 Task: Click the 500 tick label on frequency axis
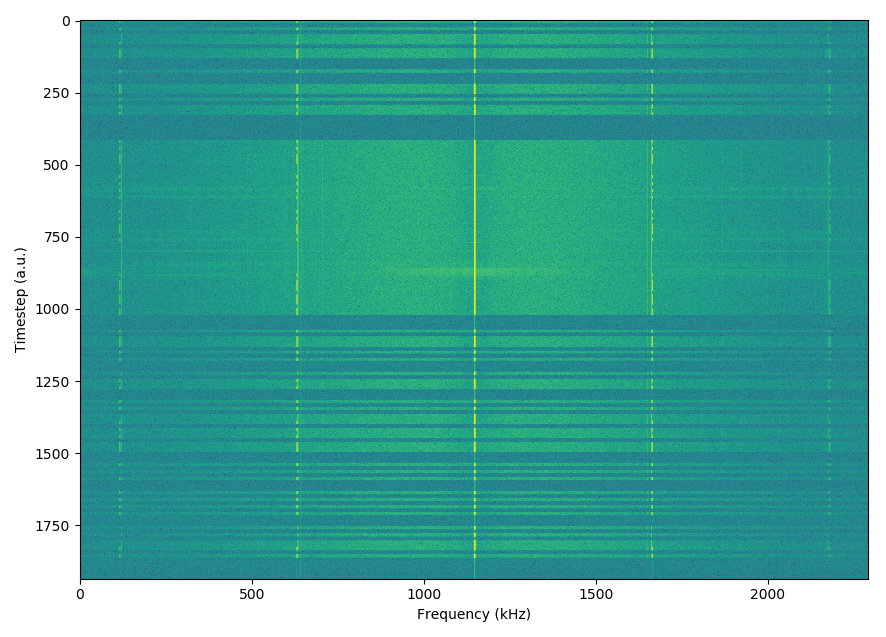click(252, 594)
